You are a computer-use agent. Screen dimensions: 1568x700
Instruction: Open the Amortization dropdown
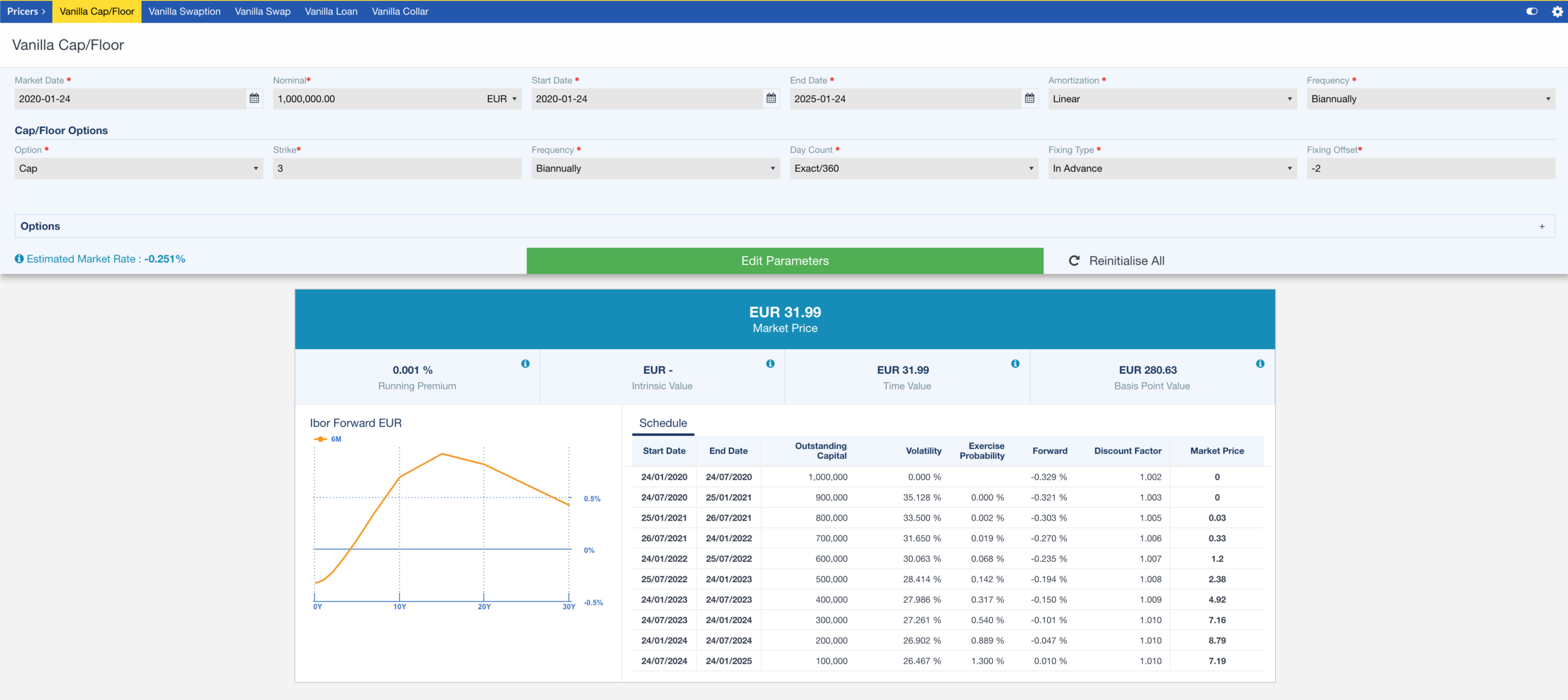tap(1172, 99)
